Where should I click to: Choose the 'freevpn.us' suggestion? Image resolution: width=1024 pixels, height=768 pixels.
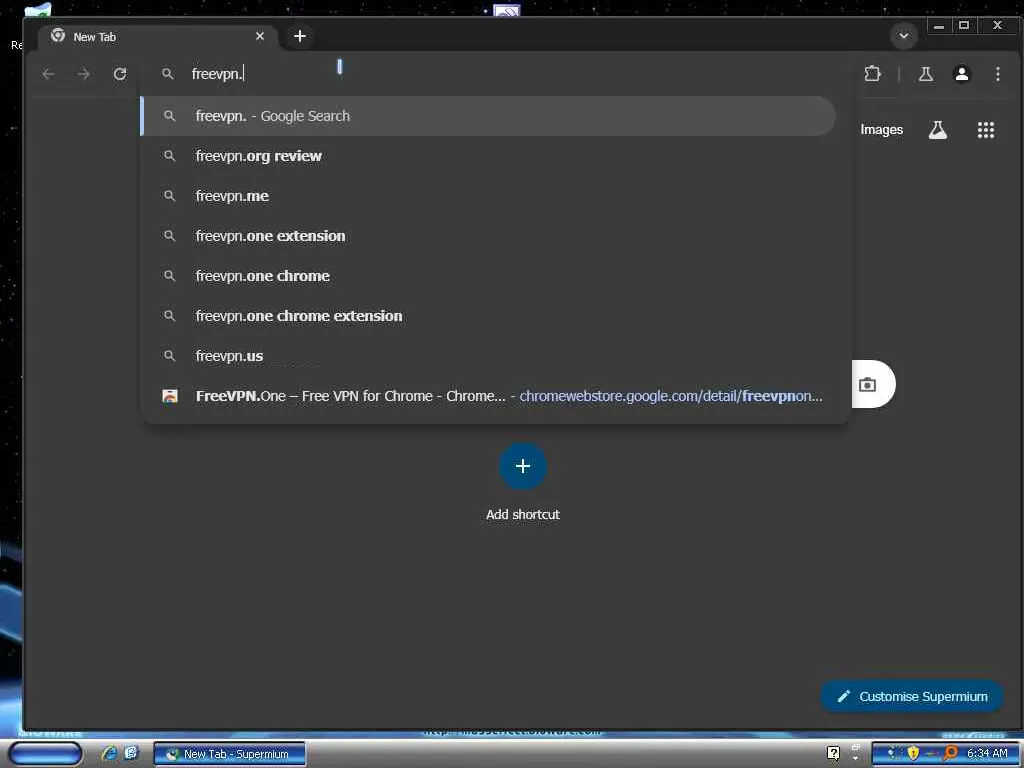(488, 356)
